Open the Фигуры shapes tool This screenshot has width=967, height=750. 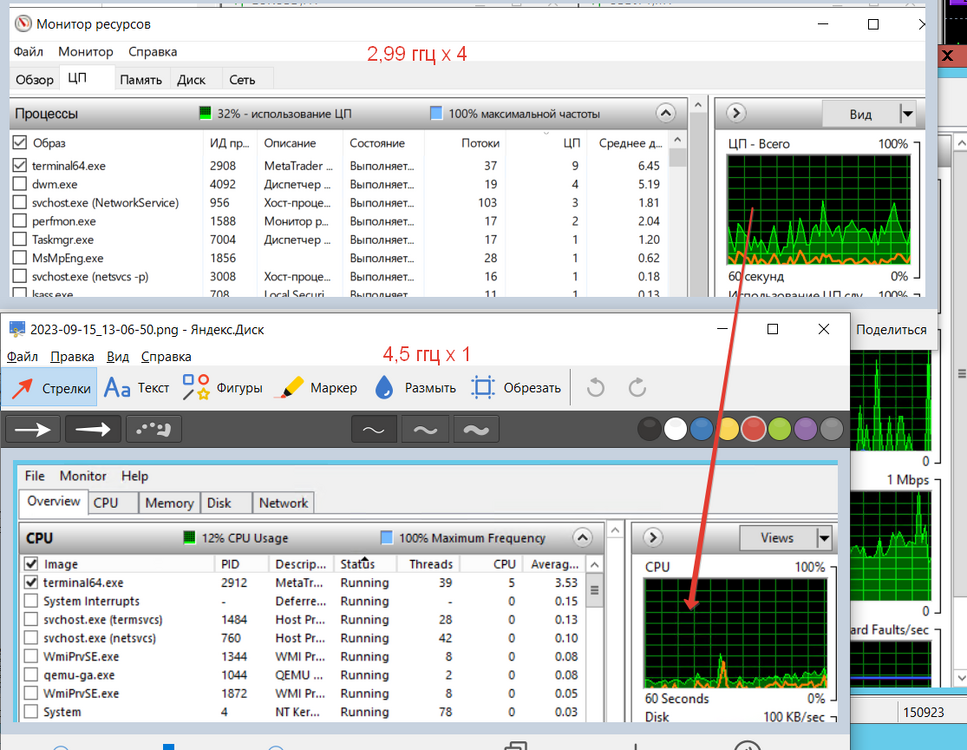223,388
